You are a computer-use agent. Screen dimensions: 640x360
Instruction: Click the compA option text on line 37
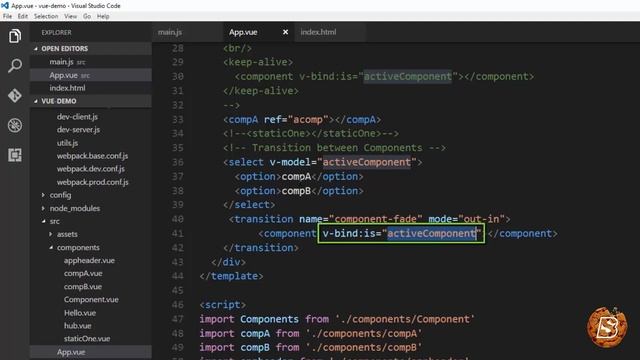(296, 176)
